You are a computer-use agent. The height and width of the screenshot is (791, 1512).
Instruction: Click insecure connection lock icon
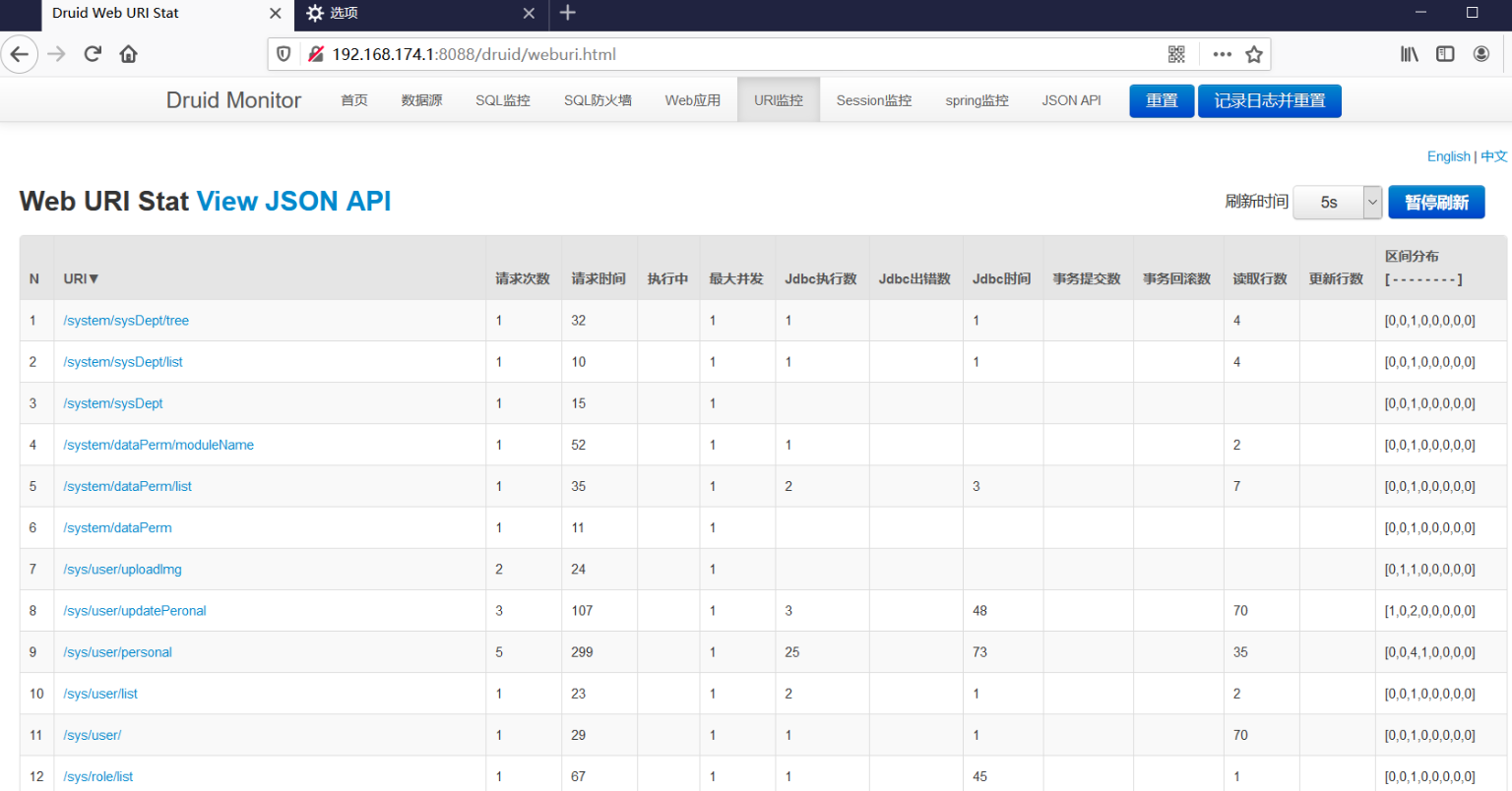tap(316, 54)
